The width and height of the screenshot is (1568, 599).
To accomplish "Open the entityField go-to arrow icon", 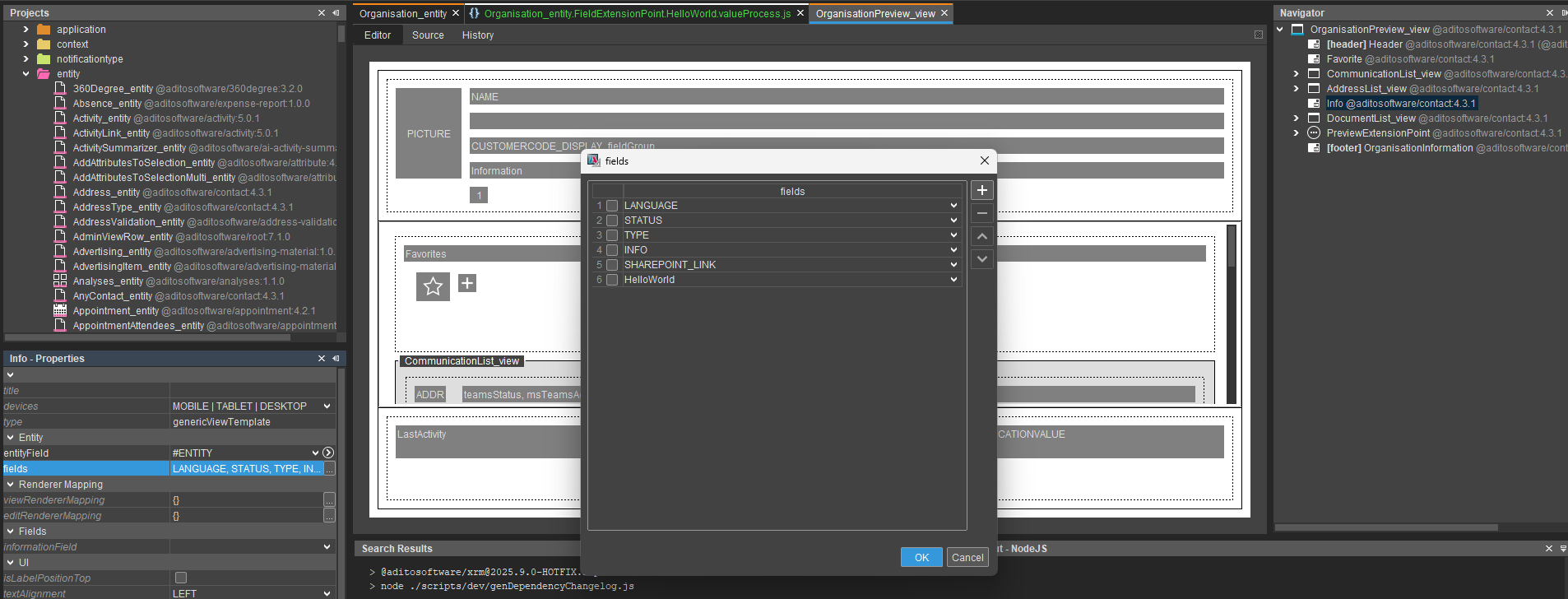I will pyautogui.click(x=328, y=453).
